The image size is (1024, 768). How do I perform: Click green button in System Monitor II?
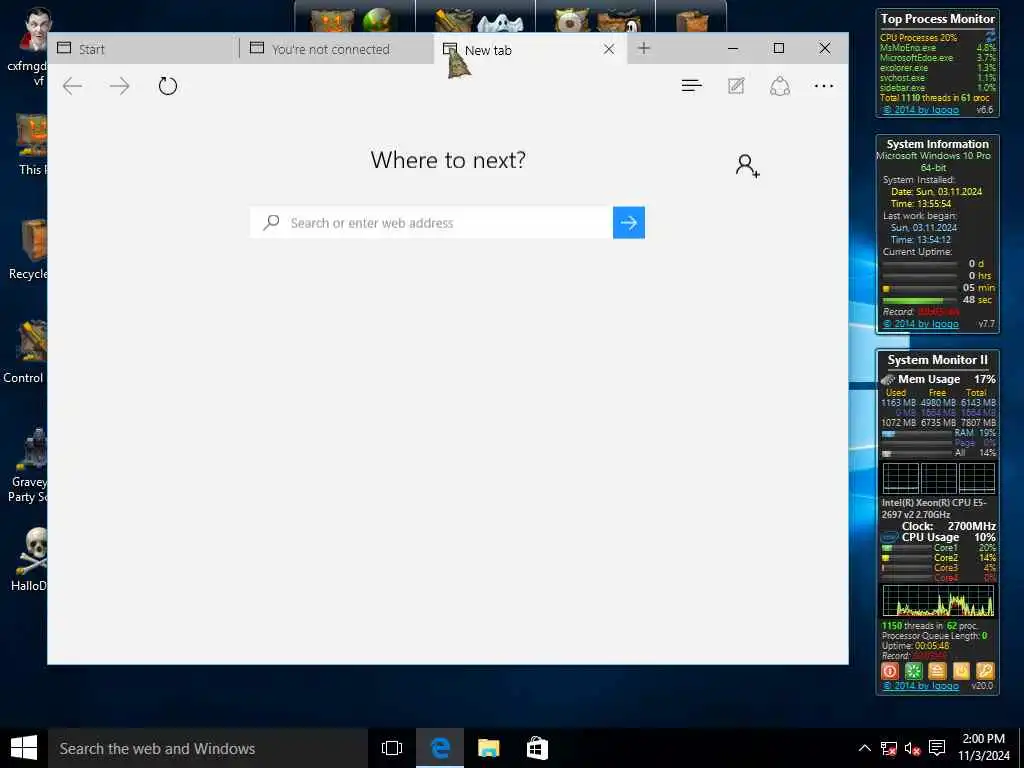click(913, 671)
